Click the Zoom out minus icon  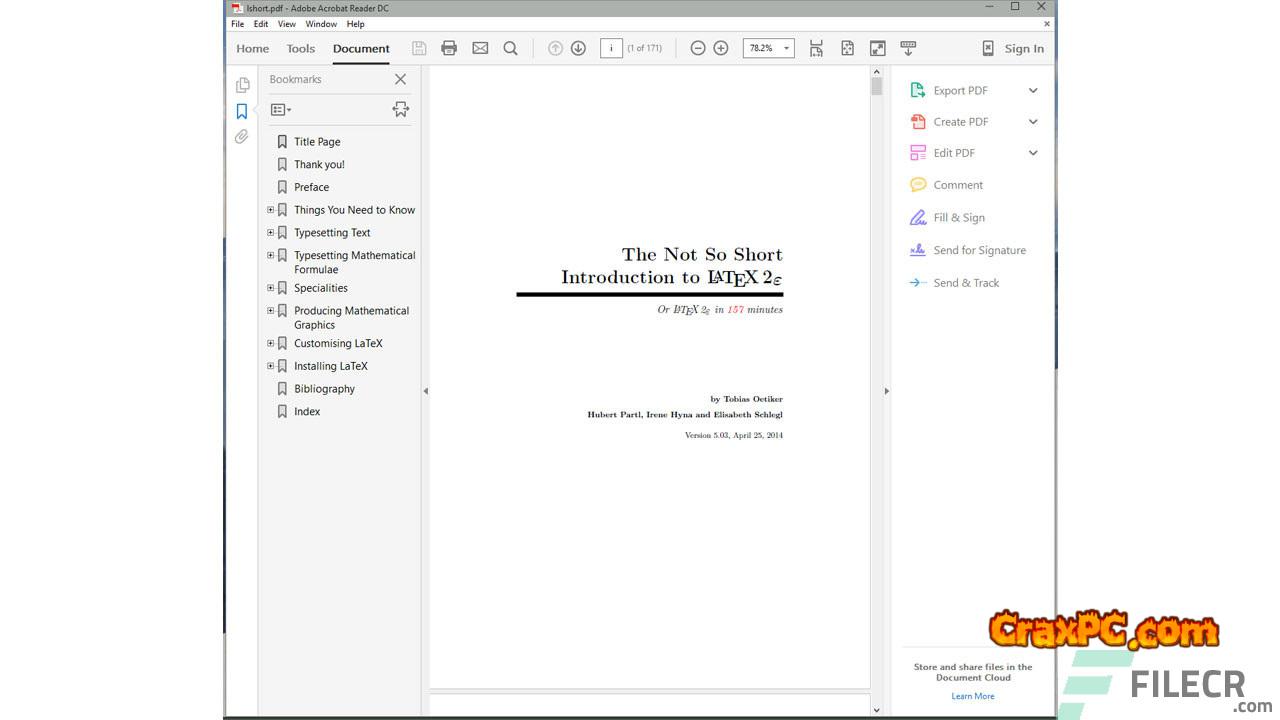698,48
